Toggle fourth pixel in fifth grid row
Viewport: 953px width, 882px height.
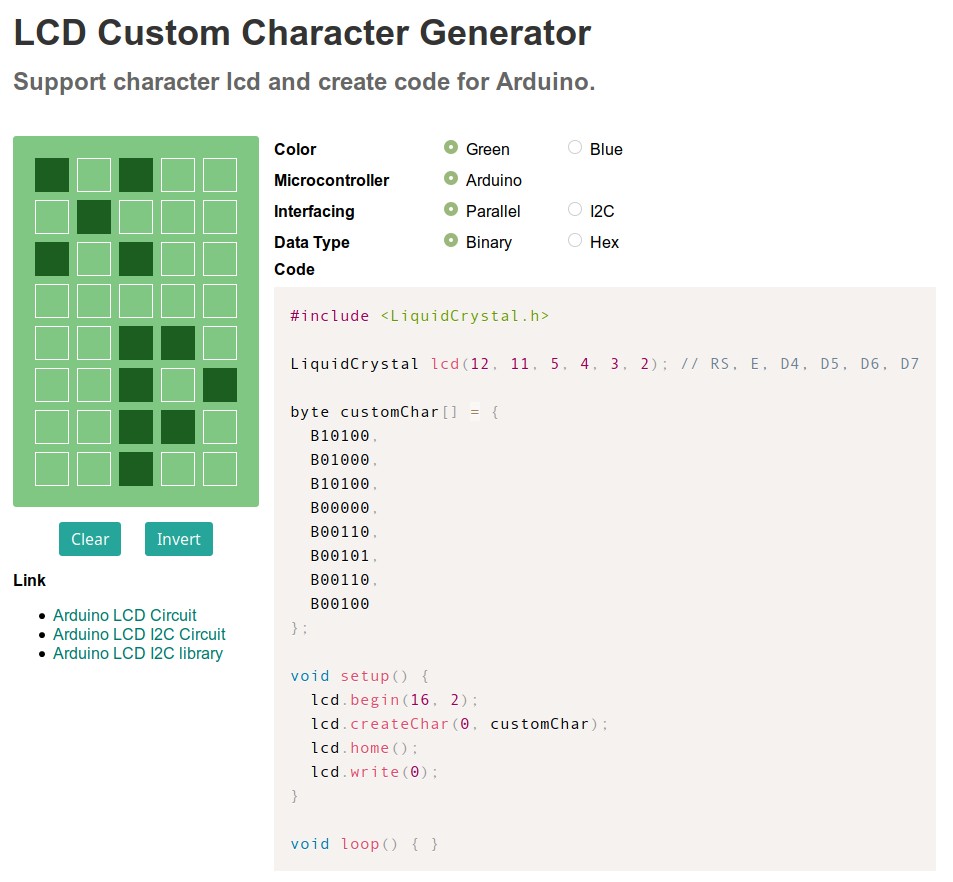(x=178, y=343)
